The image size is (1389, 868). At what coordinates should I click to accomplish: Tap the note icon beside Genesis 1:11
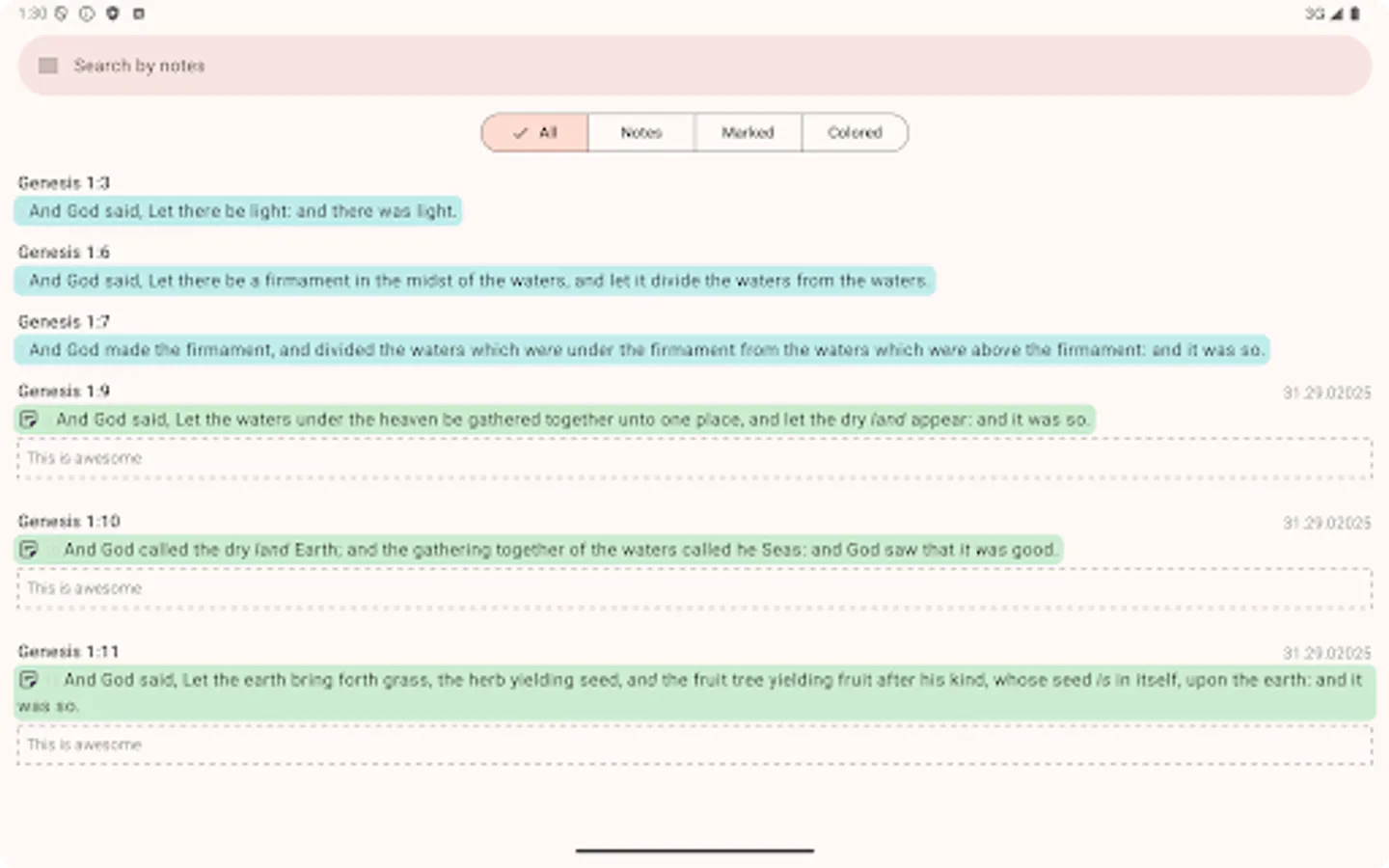pyautogui.click(x=30, y=679)
